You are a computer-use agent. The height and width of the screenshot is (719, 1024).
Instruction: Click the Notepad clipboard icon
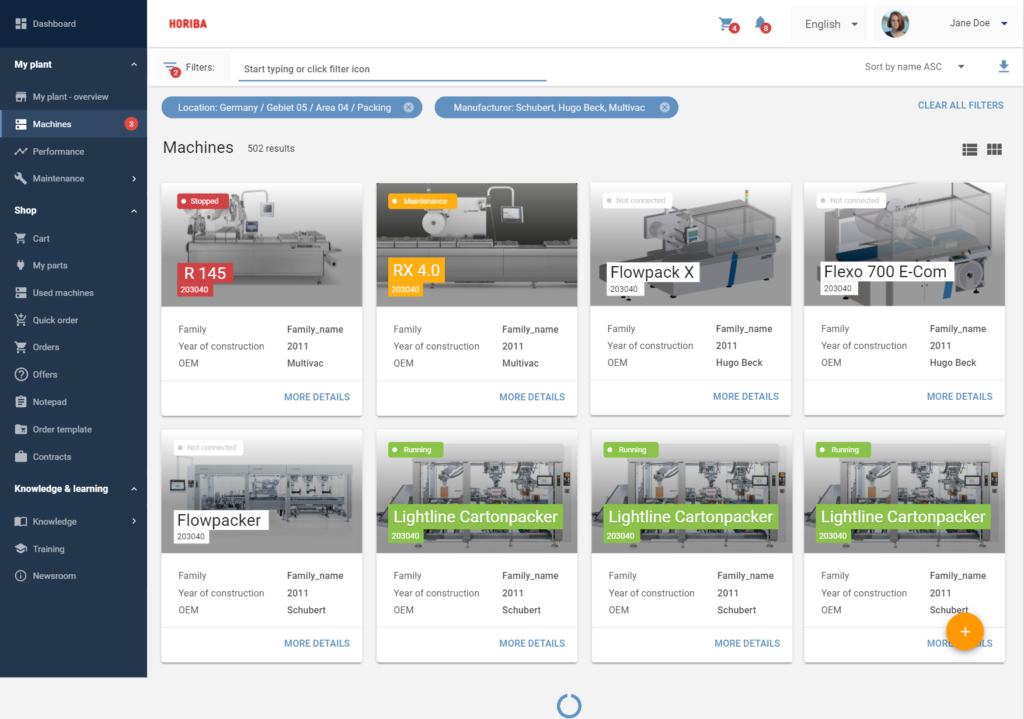[x=21, y=402]
